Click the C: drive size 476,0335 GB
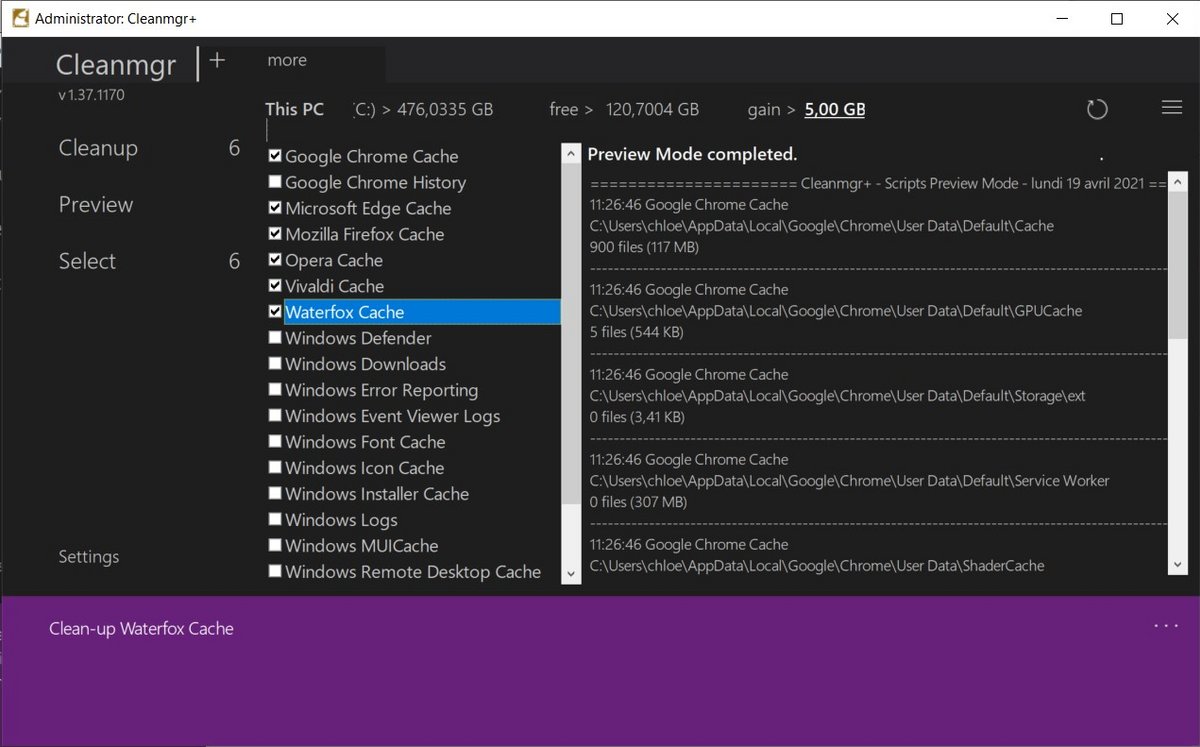1200x747 pixels. pyautogui.click(x=445, y=109)
